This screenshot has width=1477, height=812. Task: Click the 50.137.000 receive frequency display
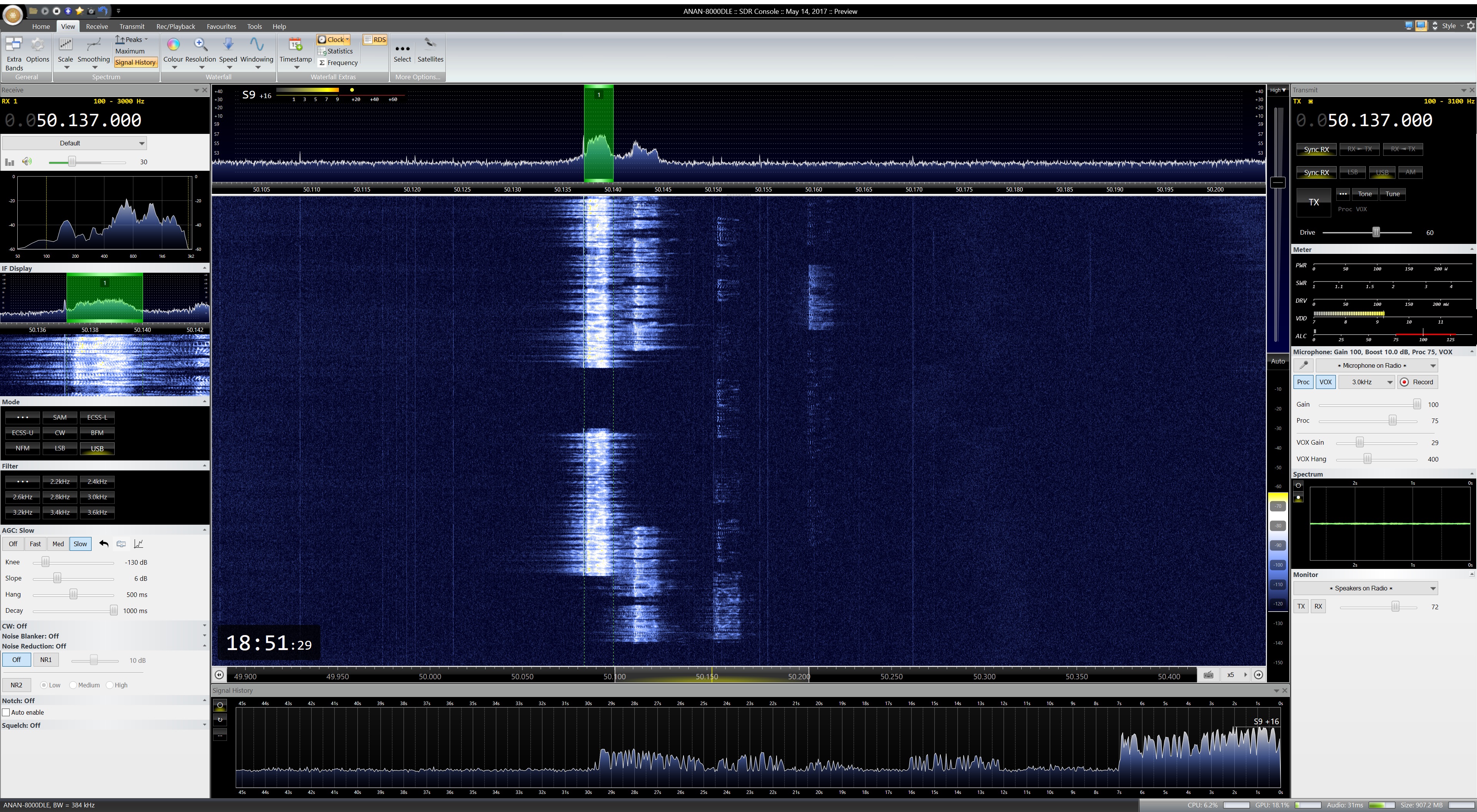(x=89, y=120)
